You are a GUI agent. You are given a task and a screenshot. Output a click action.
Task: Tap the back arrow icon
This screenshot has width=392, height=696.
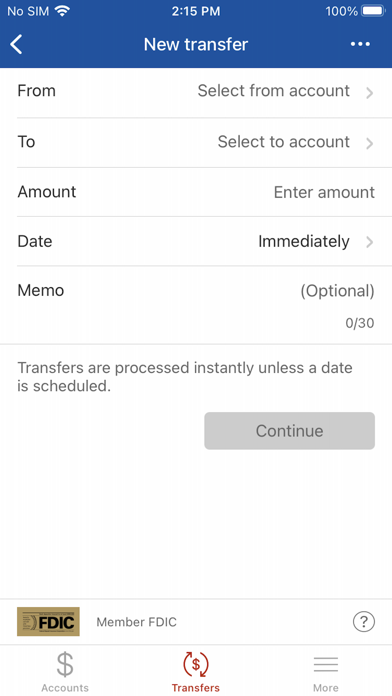[x=16, y=44]
